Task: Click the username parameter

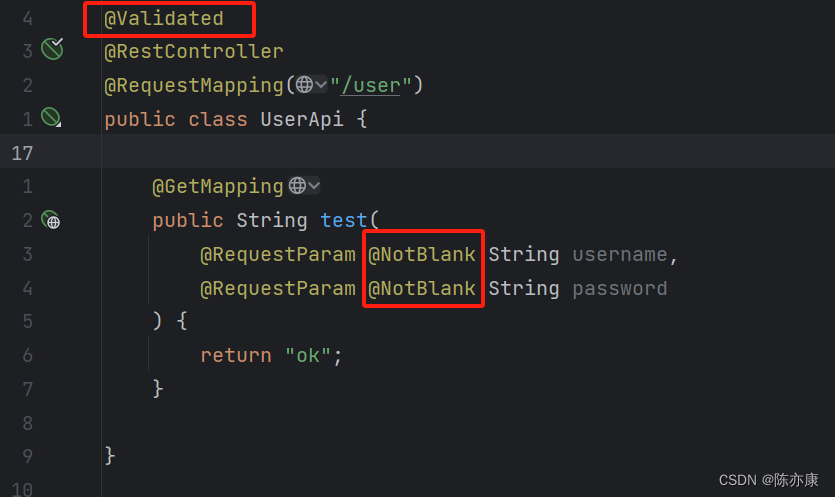Action: (x=620, y=255)
